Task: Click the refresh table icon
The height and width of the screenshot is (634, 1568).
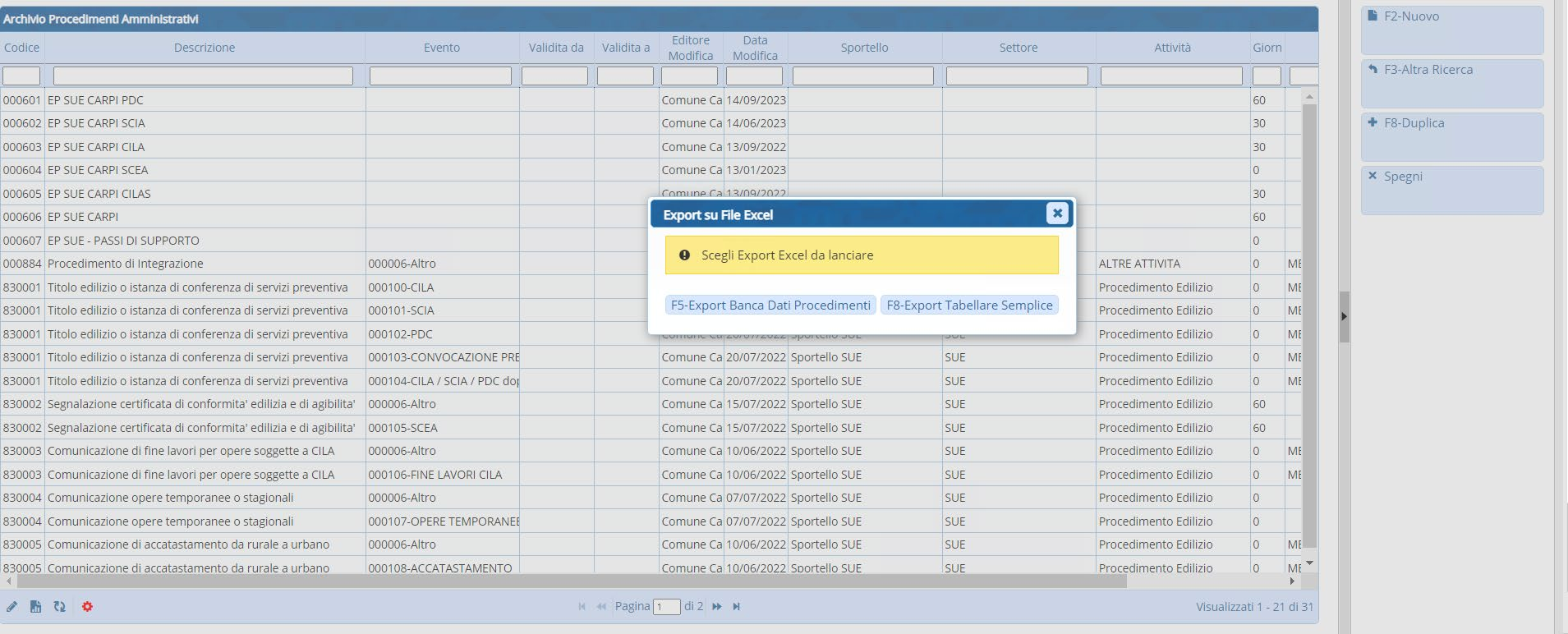Action: click(x=59, y=607)
